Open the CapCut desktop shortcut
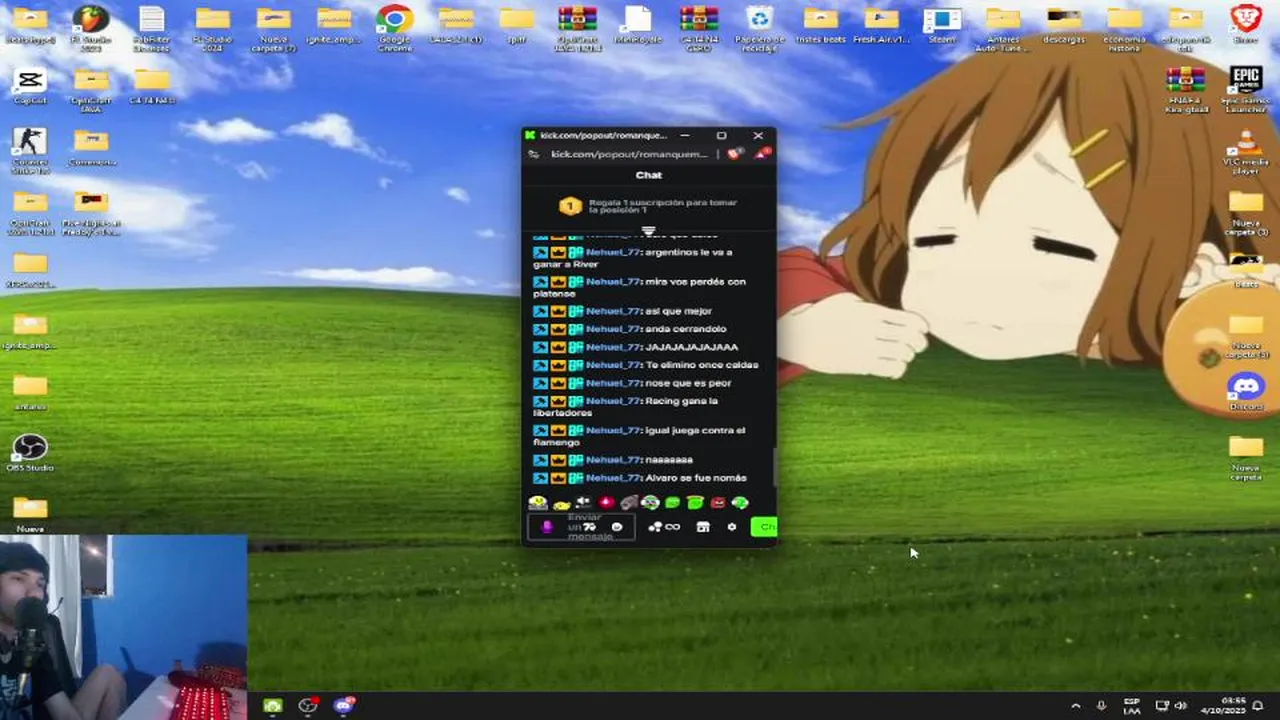Image resolution: width=1280 pixels, height=720 pixels. [x=30, y=86]
